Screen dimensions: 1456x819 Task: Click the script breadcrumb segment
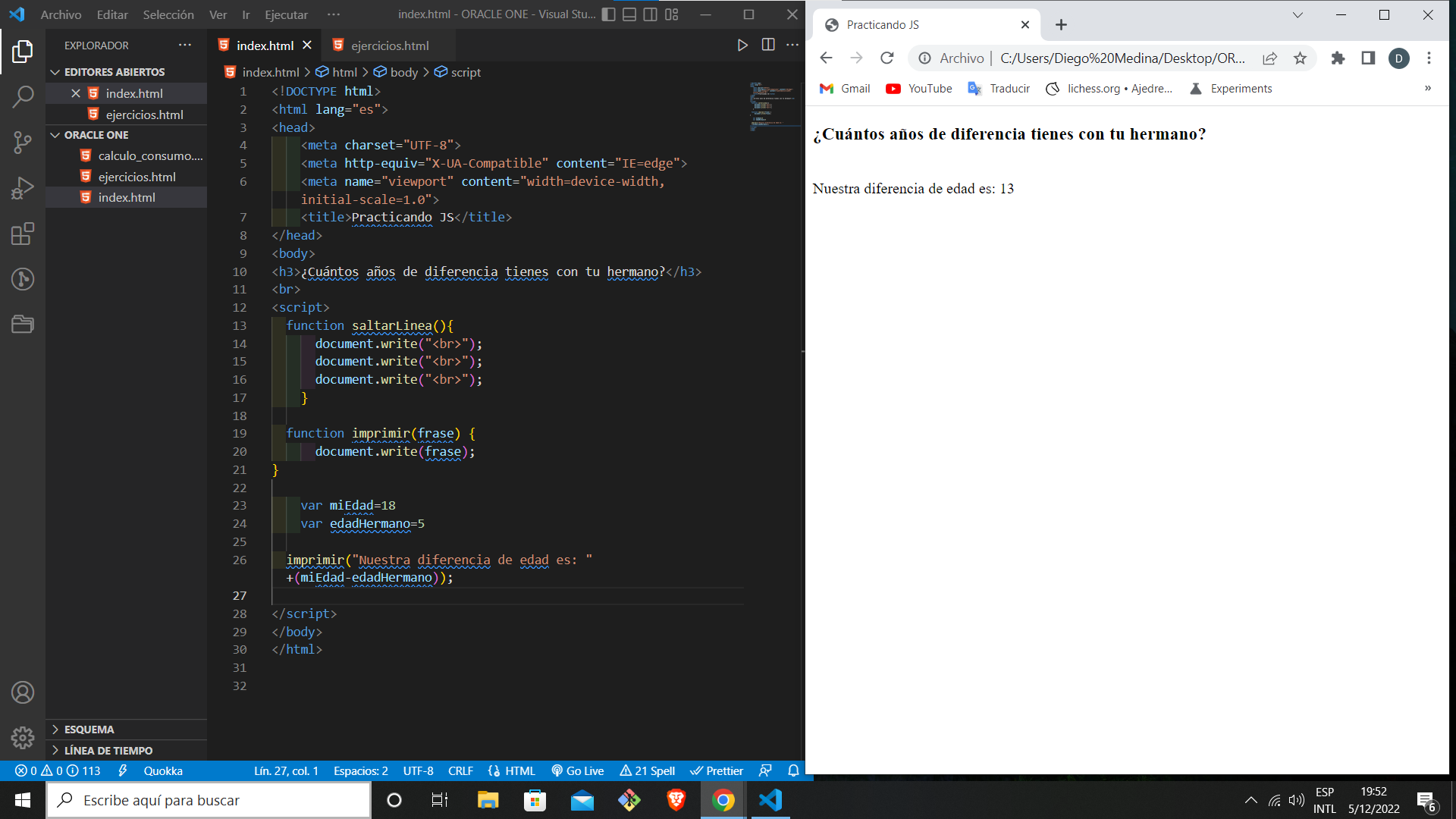[458, 72]
